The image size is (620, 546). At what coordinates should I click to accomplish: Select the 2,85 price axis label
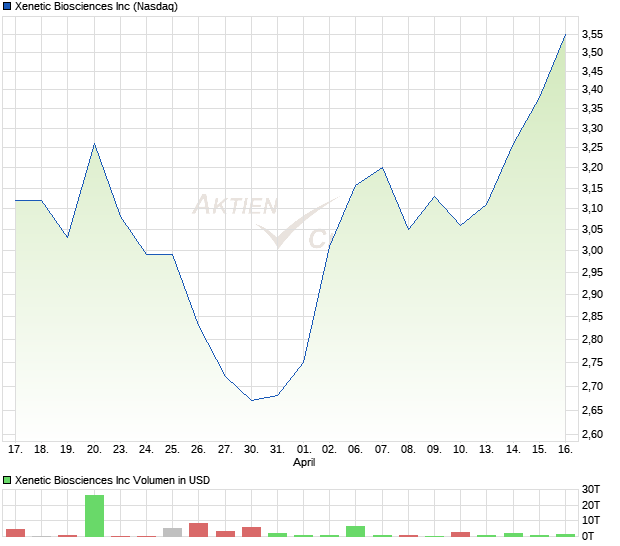tap(592, 316)
